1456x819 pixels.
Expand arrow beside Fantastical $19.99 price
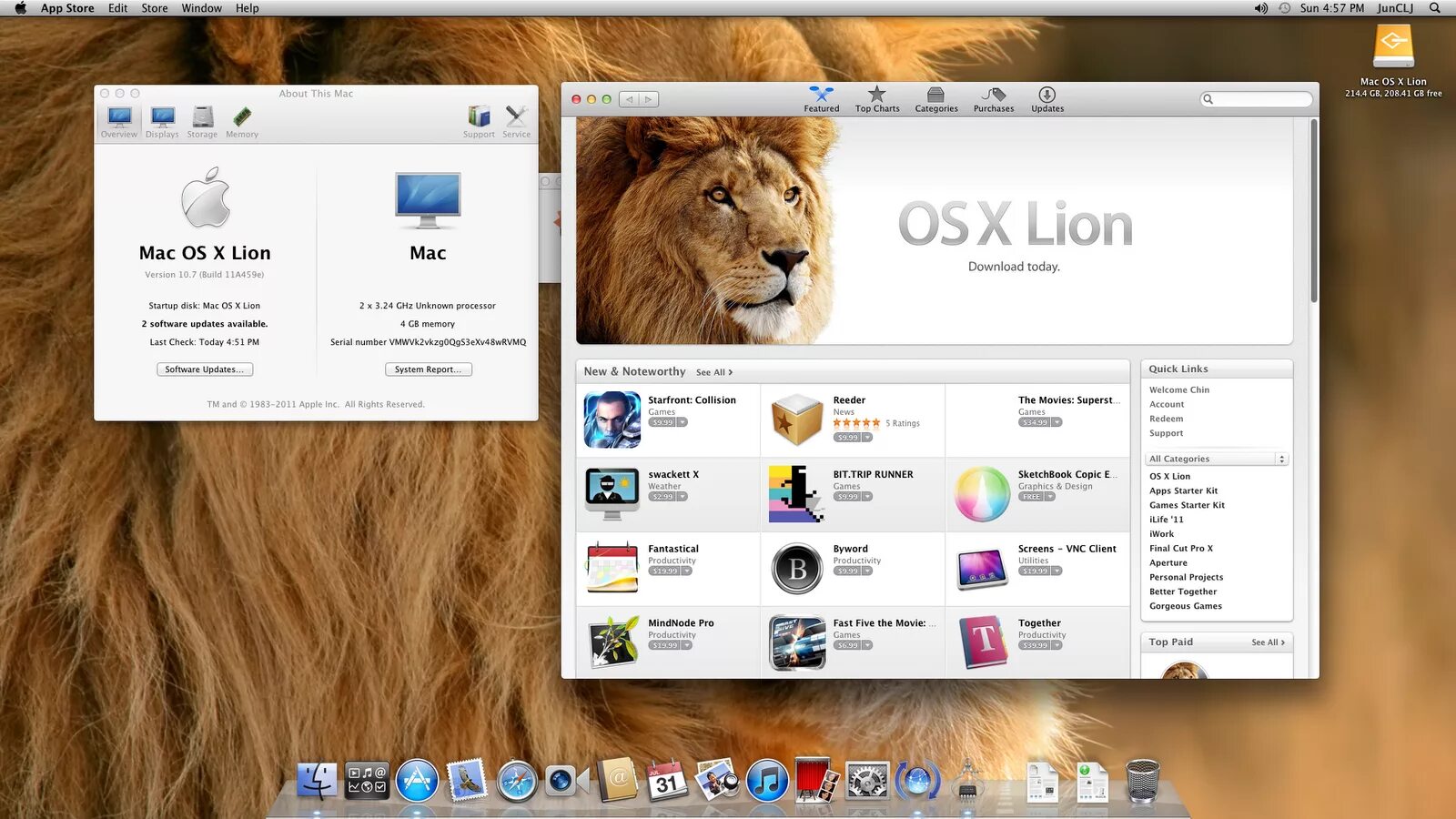[685, 571]
